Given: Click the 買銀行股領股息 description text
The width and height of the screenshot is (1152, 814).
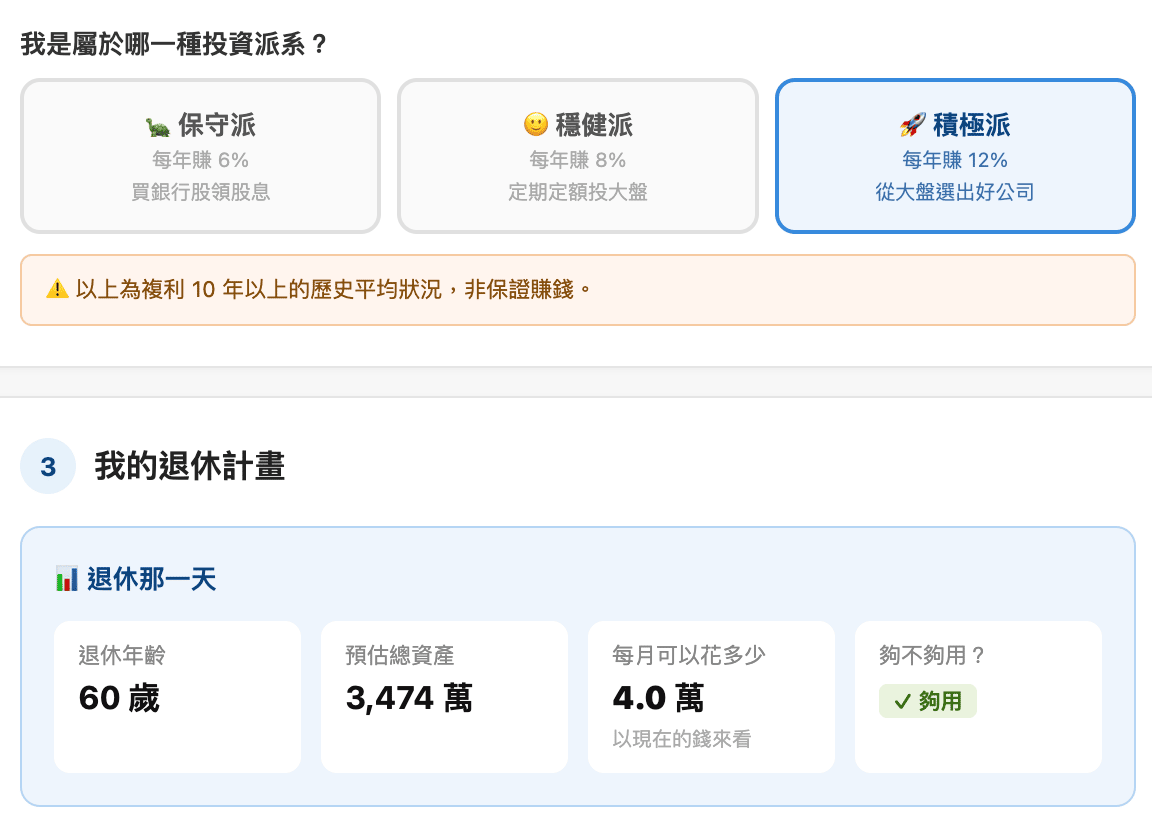Looking at the screenshot, I should click(201, 192).
